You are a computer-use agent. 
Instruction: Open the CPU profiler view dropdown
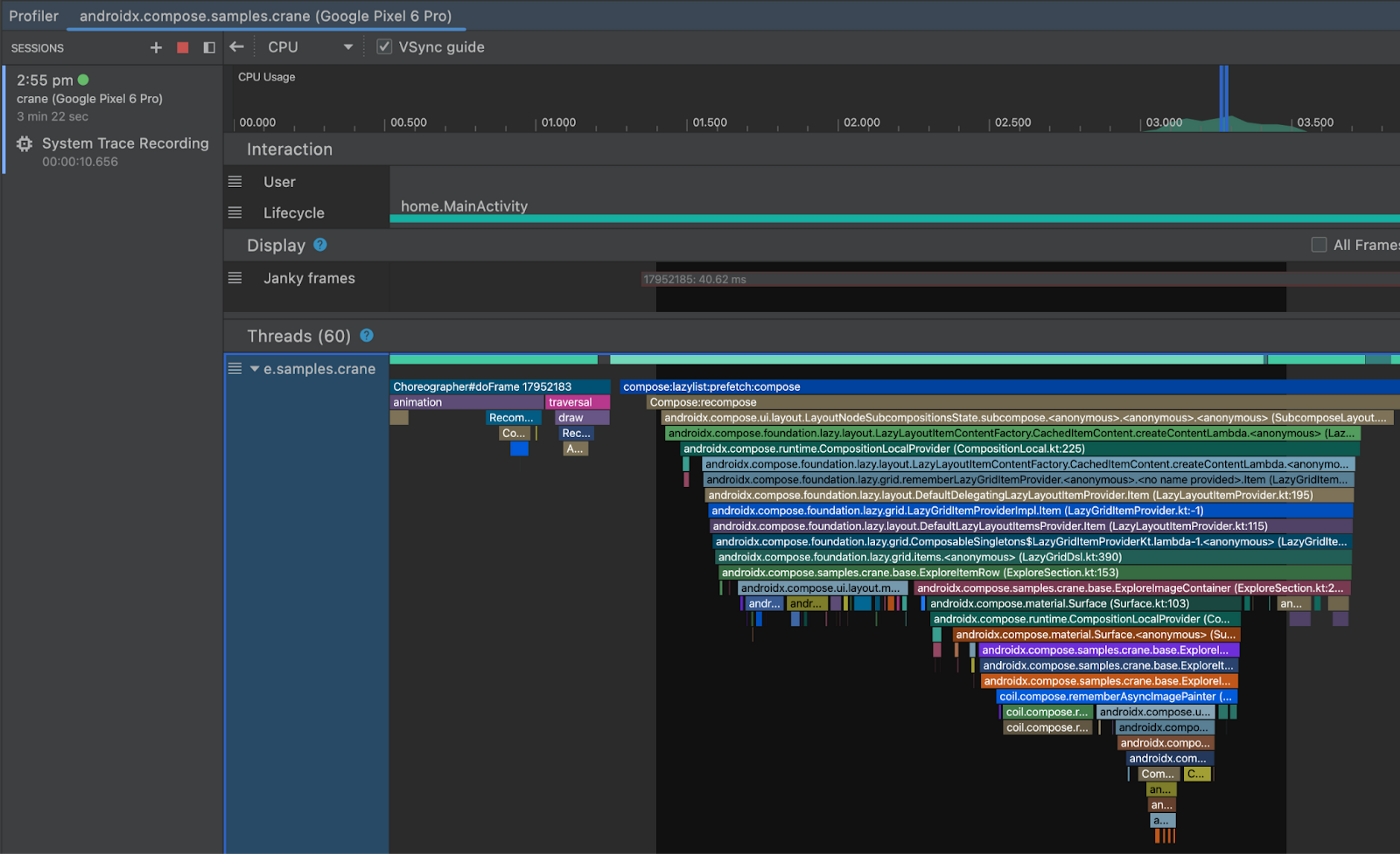click(x=347, y=46)
